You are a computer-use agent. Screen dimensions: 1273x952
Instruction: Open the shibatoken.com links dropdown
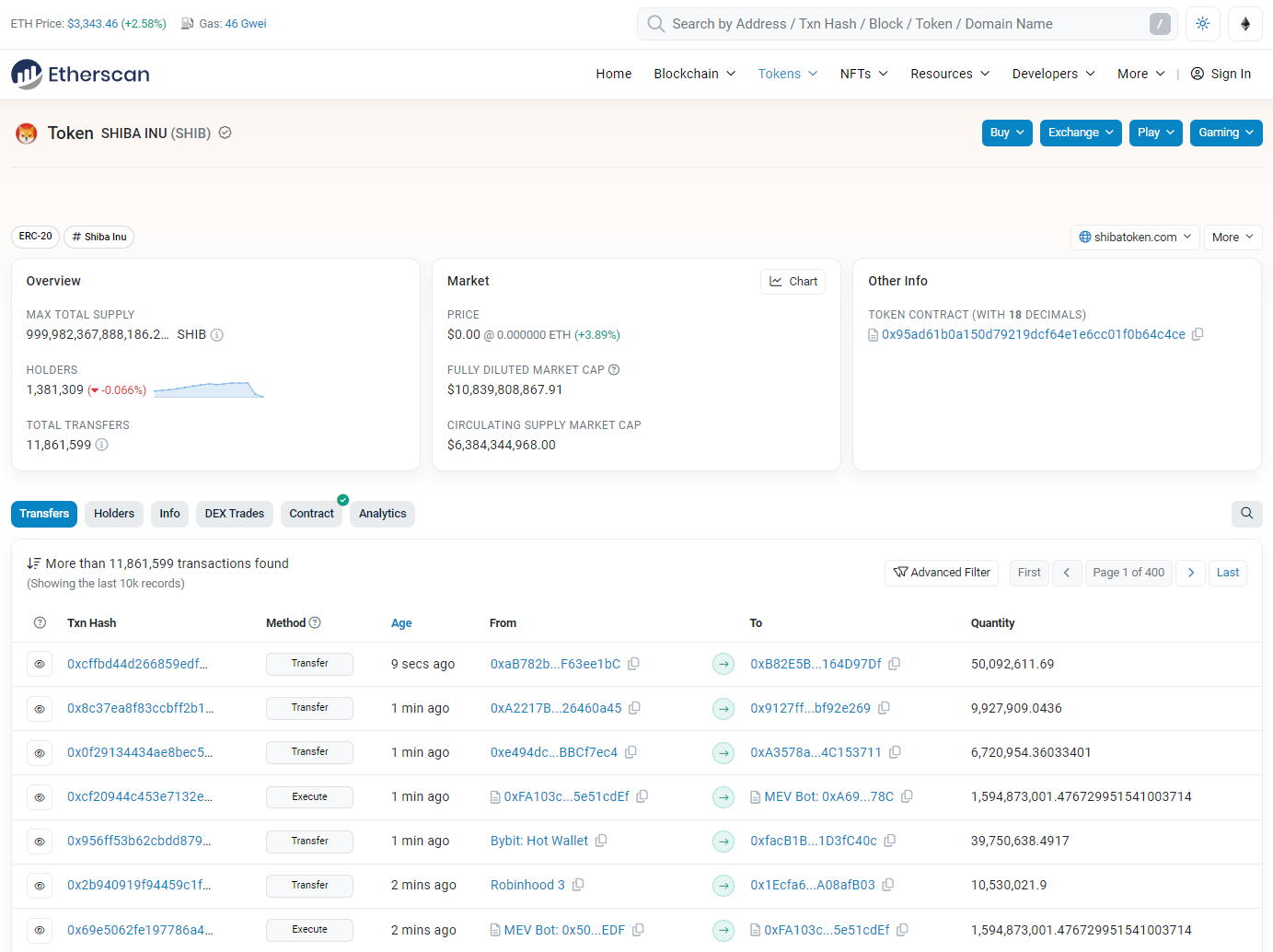1135,237
